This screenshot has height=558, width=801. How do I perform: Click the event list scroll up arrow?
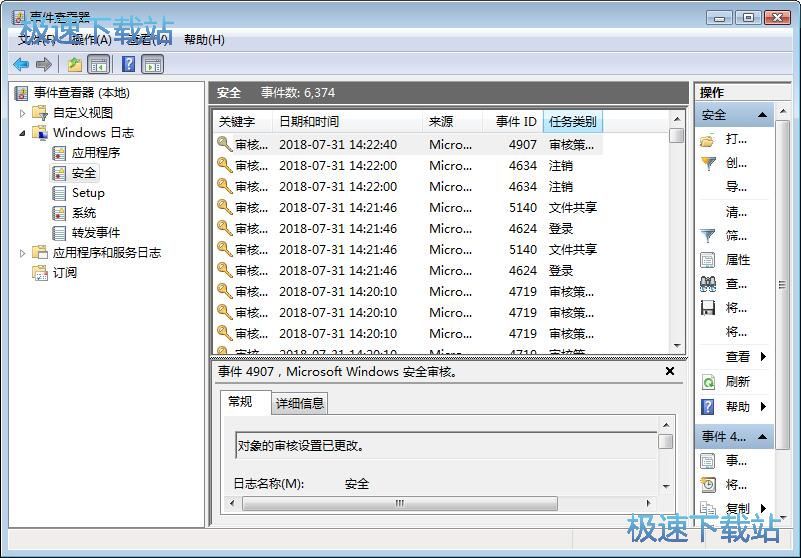click(x=677, y=119)
